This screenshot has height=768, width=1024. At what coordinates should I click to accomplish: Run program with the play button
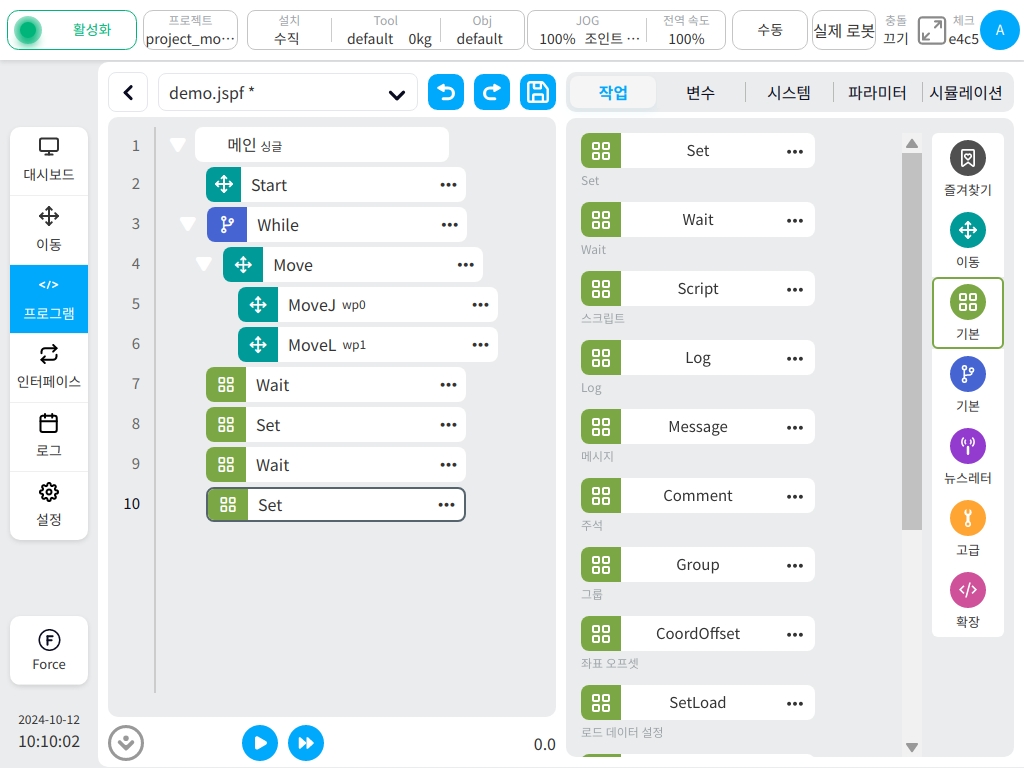(x=260, y=743)
